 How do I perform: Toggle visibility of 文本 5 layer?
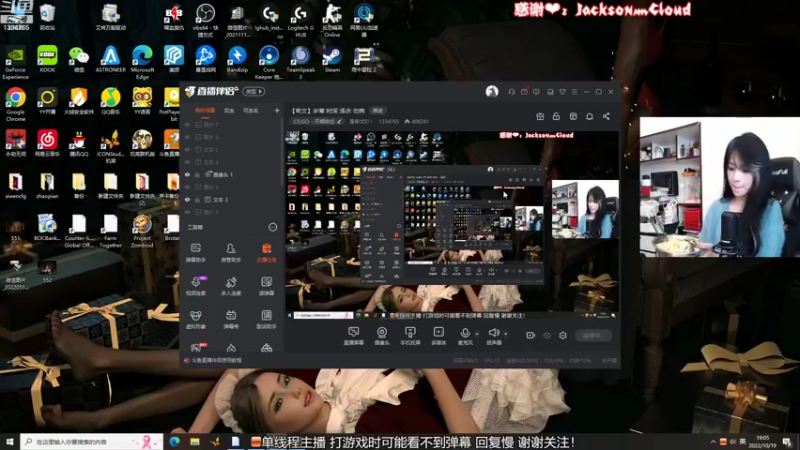[x=187, y=149]
